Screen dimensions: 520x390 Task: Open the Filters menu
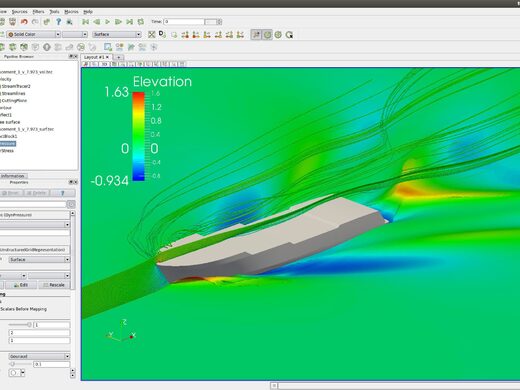point(38,12)
